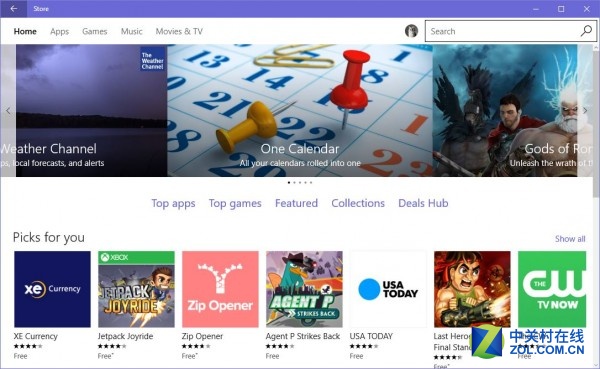The height and width of the screenshot is (369, 600).
Task: Click the search magnifier icon
Action: (586, 31)
